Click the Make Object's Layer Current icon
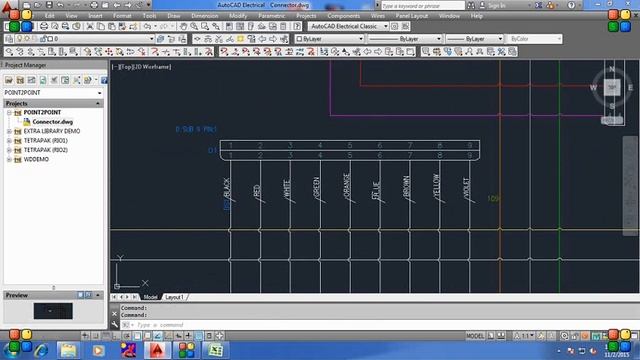The height and width of the screenshot is (360, 640). click(160, 39)
